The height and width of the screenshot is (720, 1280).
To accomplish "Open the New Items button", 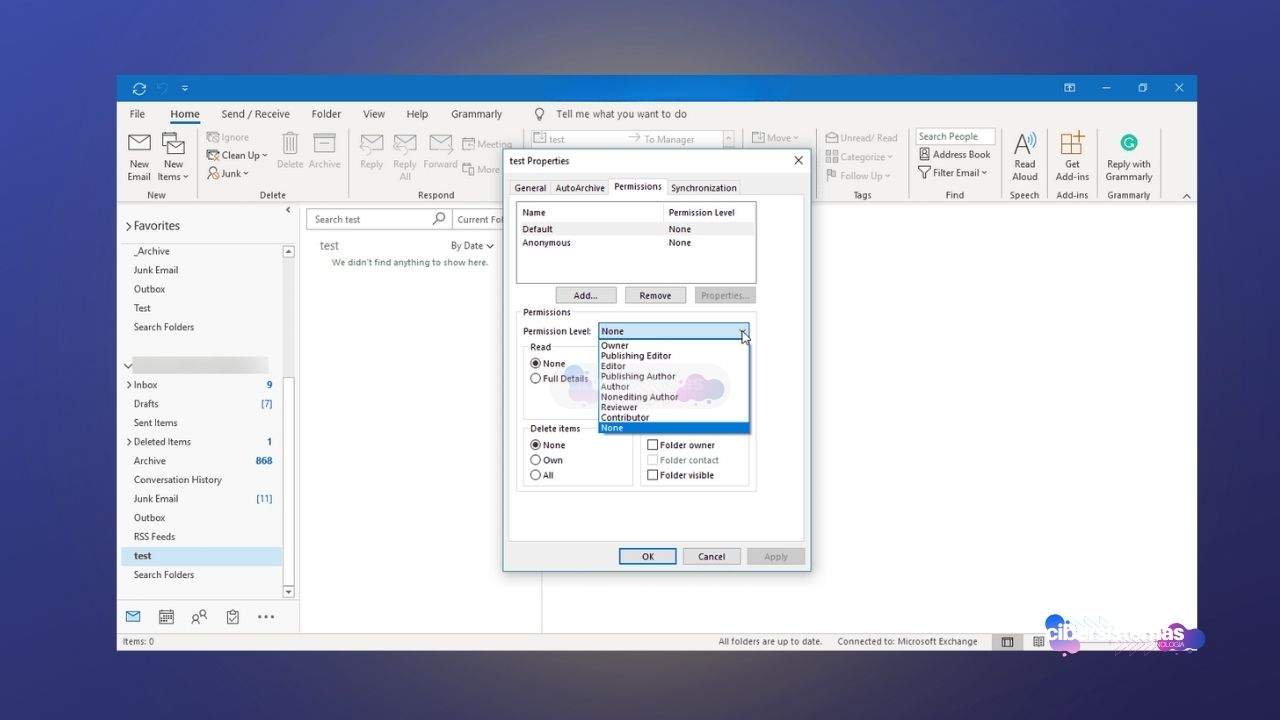I will (173, 158).
